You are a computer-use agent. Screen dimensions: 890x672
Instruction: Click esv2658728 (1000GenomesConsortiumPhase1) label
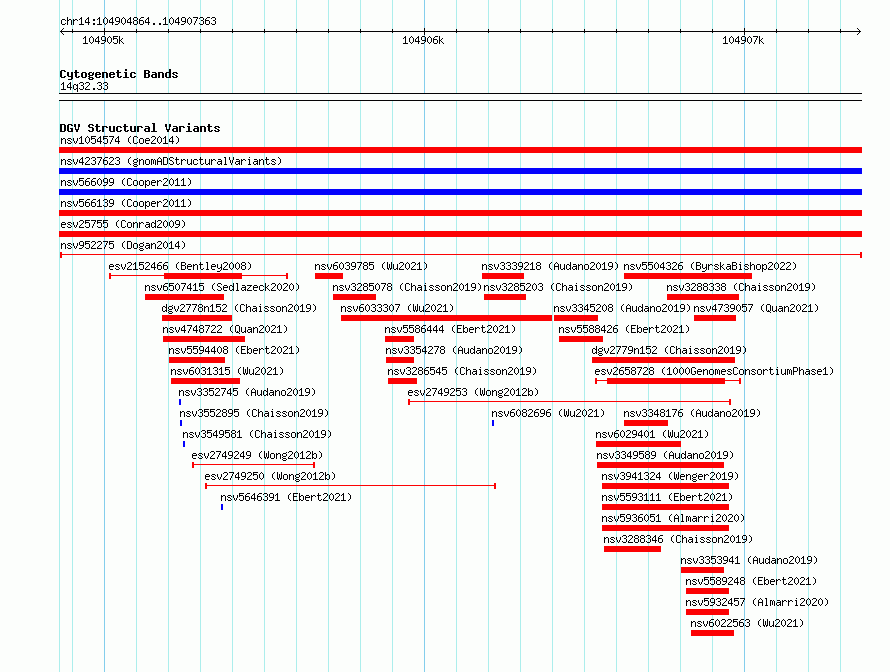click(x=714, y=371)
